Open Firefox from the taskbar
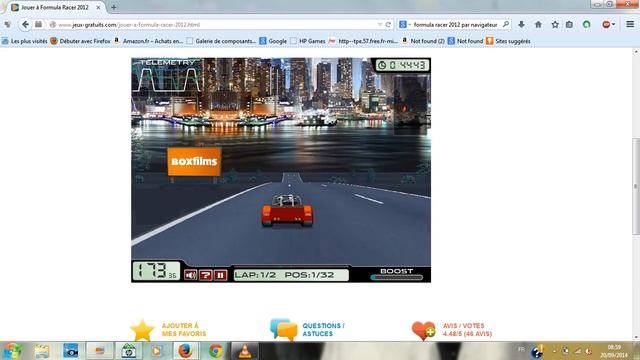 coord(185,351)
